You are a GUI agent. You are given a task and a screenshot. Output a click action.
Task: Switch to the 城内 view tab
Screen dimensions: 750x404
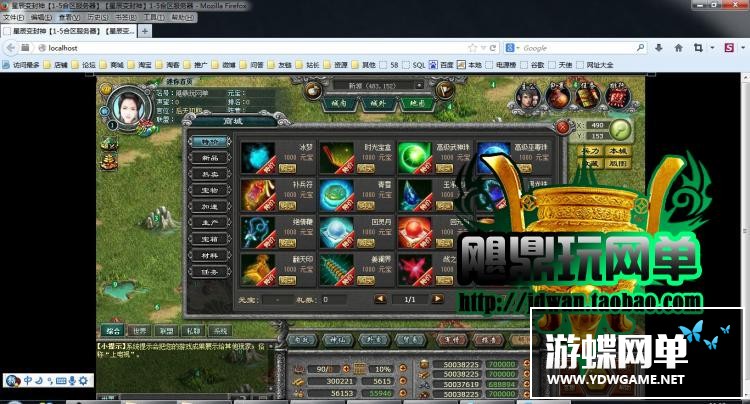tap(339, 103)
